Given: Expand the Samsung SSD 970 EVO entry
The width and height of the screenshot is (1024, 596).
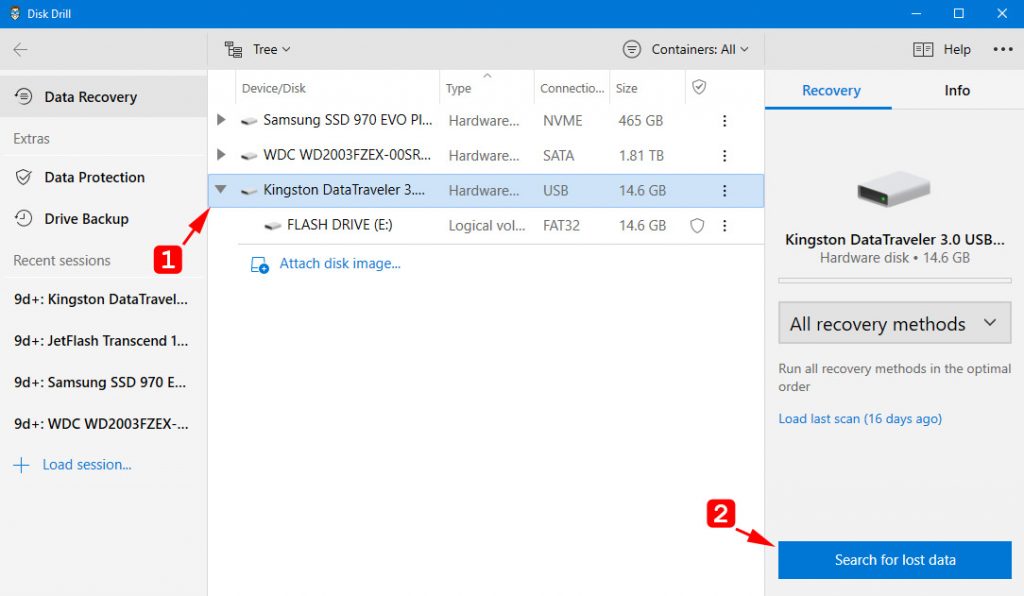Looking at the screenshot, I should (221, 120).
